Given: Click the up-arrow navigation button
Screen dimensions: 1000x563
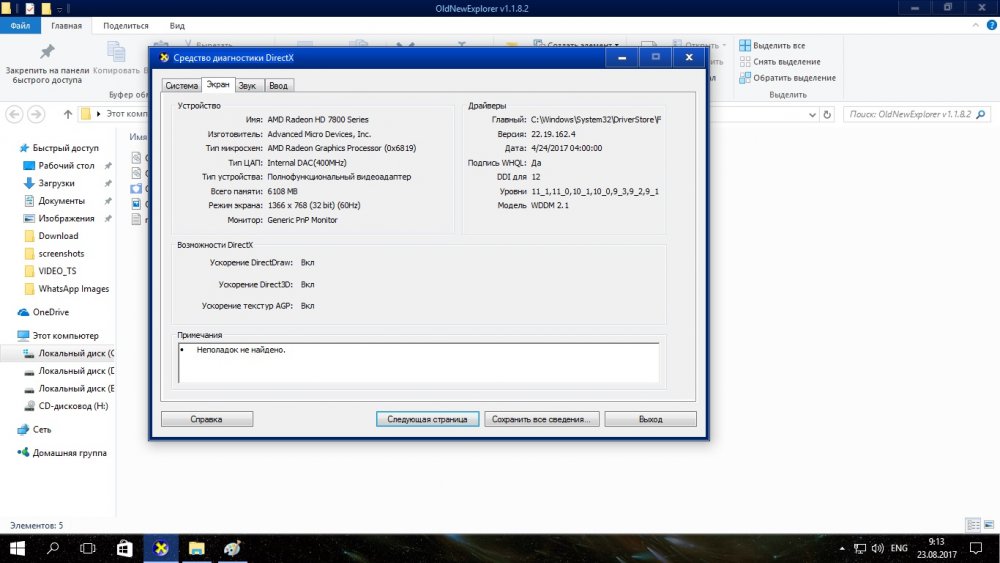Looking at the screenshot, I should tap(67, 114).
